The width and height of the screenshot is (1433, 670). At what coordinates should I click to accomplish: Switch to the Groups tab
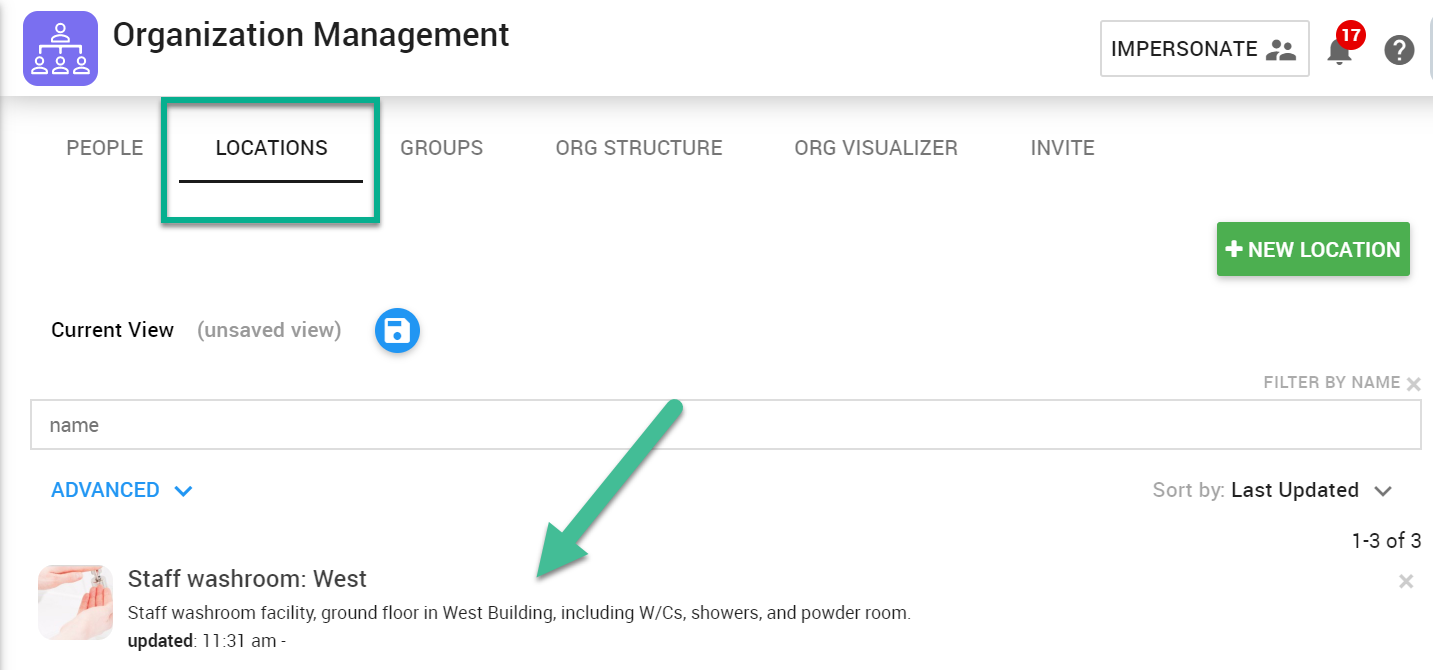pyautogui.click(x=442, y=148)
